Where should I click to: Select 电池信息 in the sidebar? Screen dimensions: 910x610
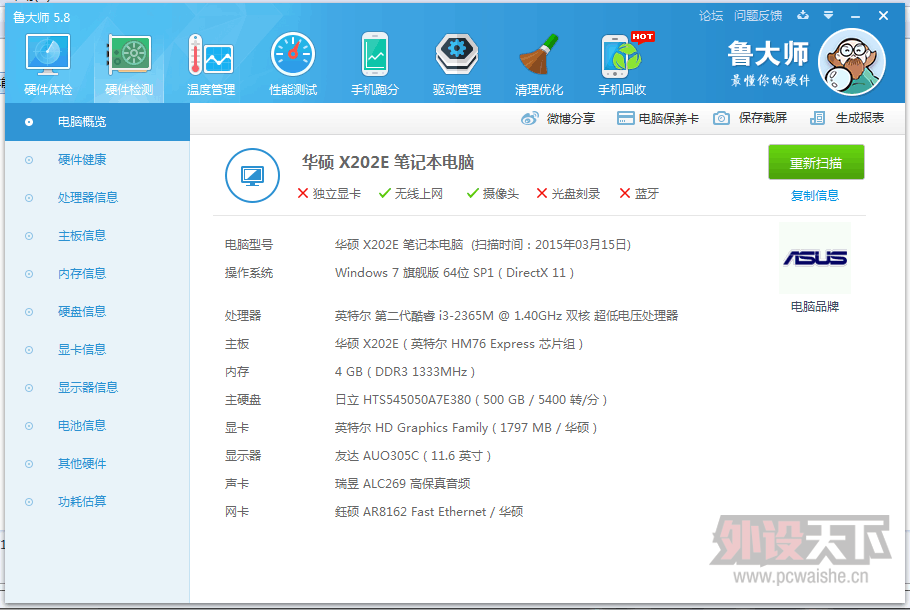pyautogui.click(x=98, y=426)
